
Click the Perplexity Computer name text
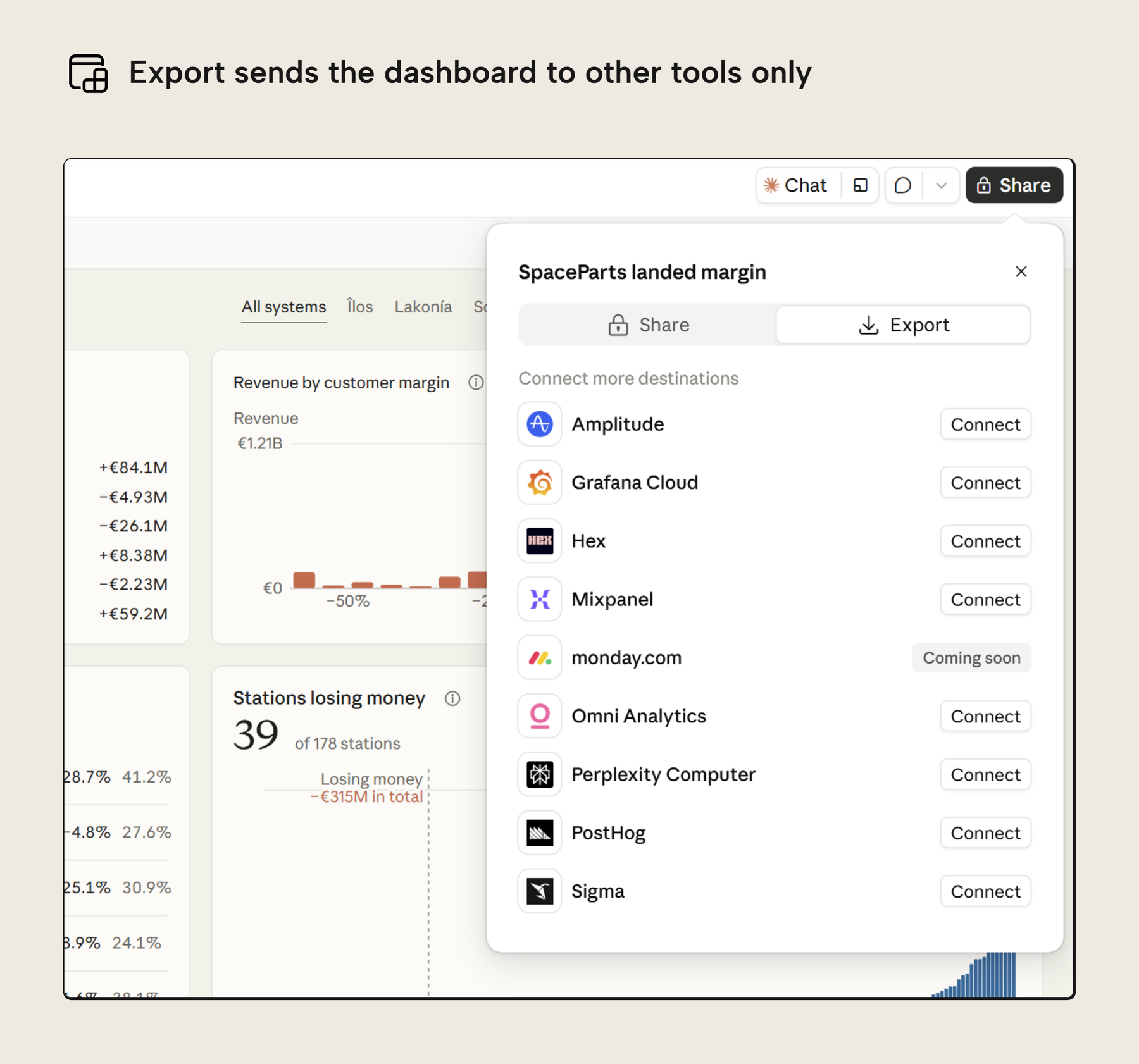(663, 775)
